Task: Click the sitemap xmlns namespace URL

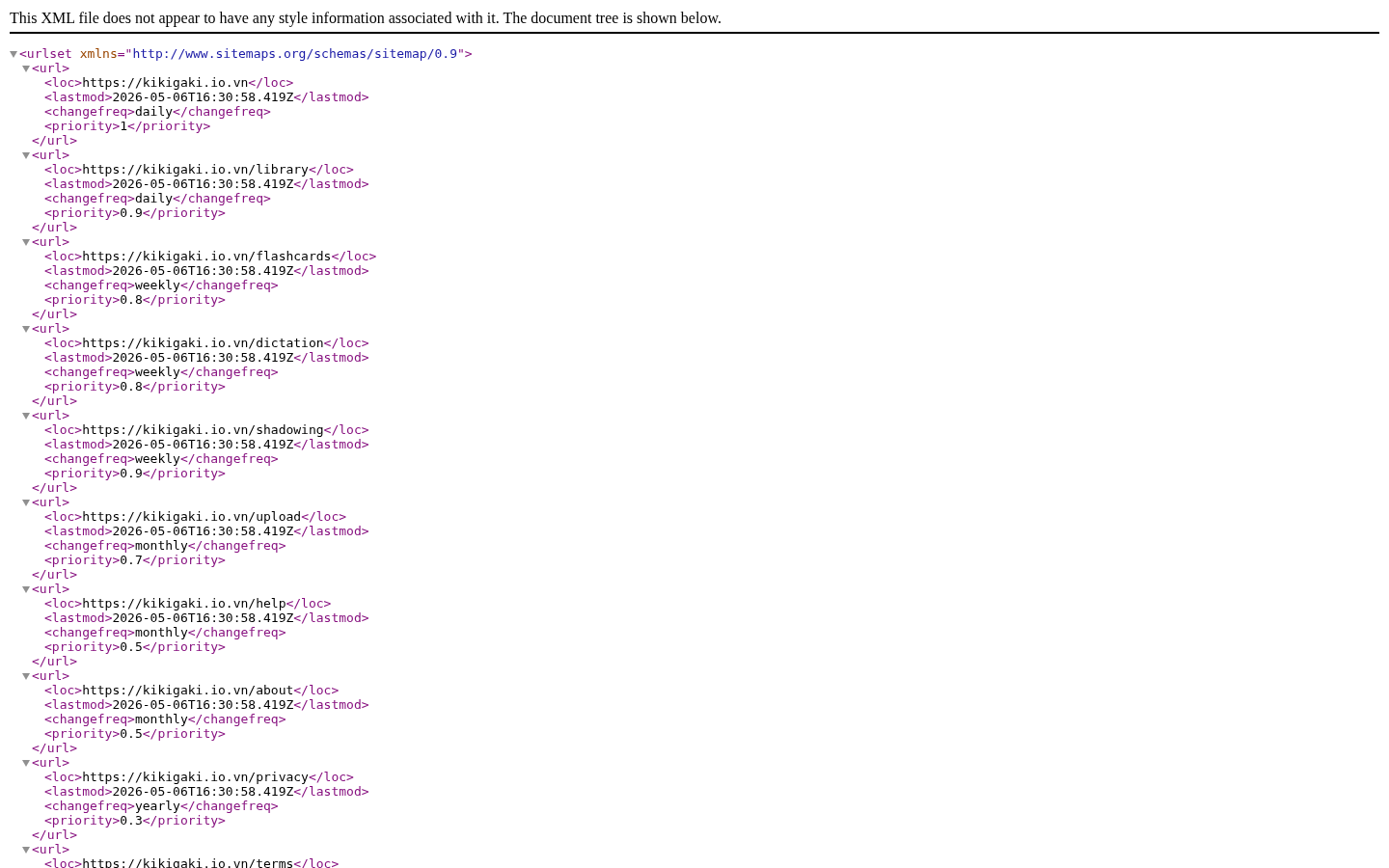Action: pos(294,54)
